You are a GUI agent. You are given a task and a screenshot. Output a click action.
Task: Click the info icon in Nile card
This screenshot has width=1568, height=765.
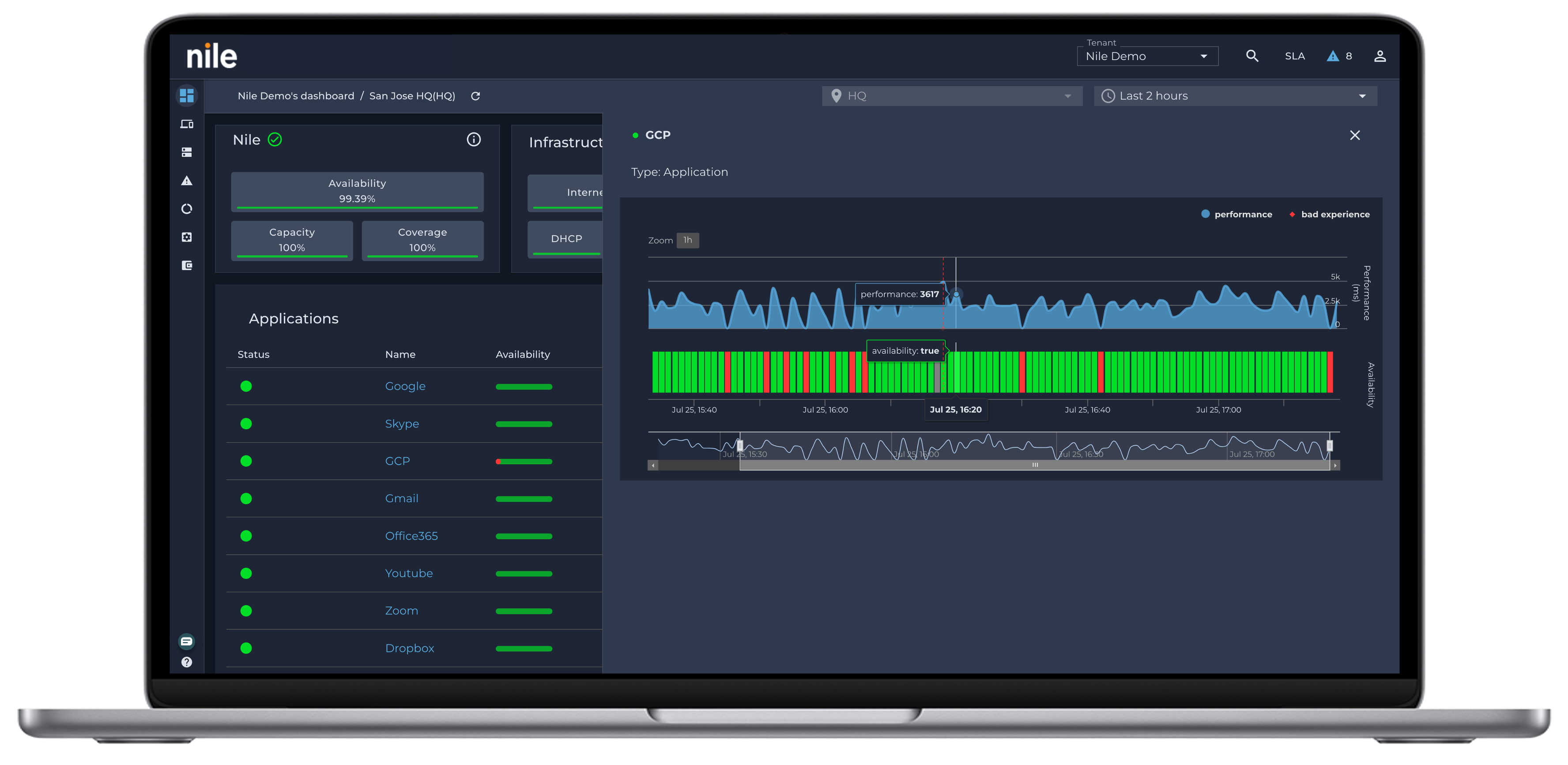[x=474, y=140]
